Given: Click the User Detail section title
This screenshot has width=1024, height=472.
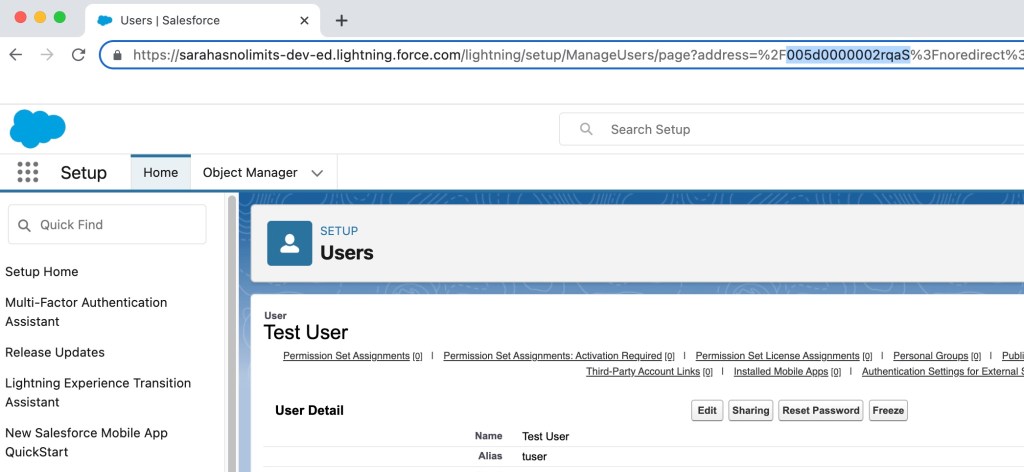Looking at the screenshot, I should tap(310, 411).
